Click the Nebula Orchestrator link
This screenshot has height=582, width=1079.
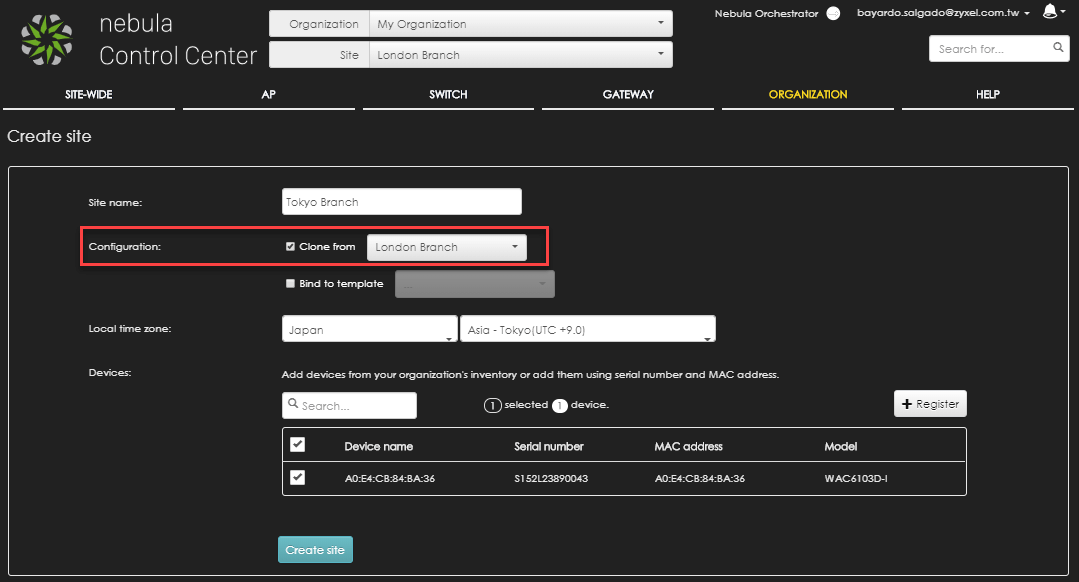(x=767, y=14)
